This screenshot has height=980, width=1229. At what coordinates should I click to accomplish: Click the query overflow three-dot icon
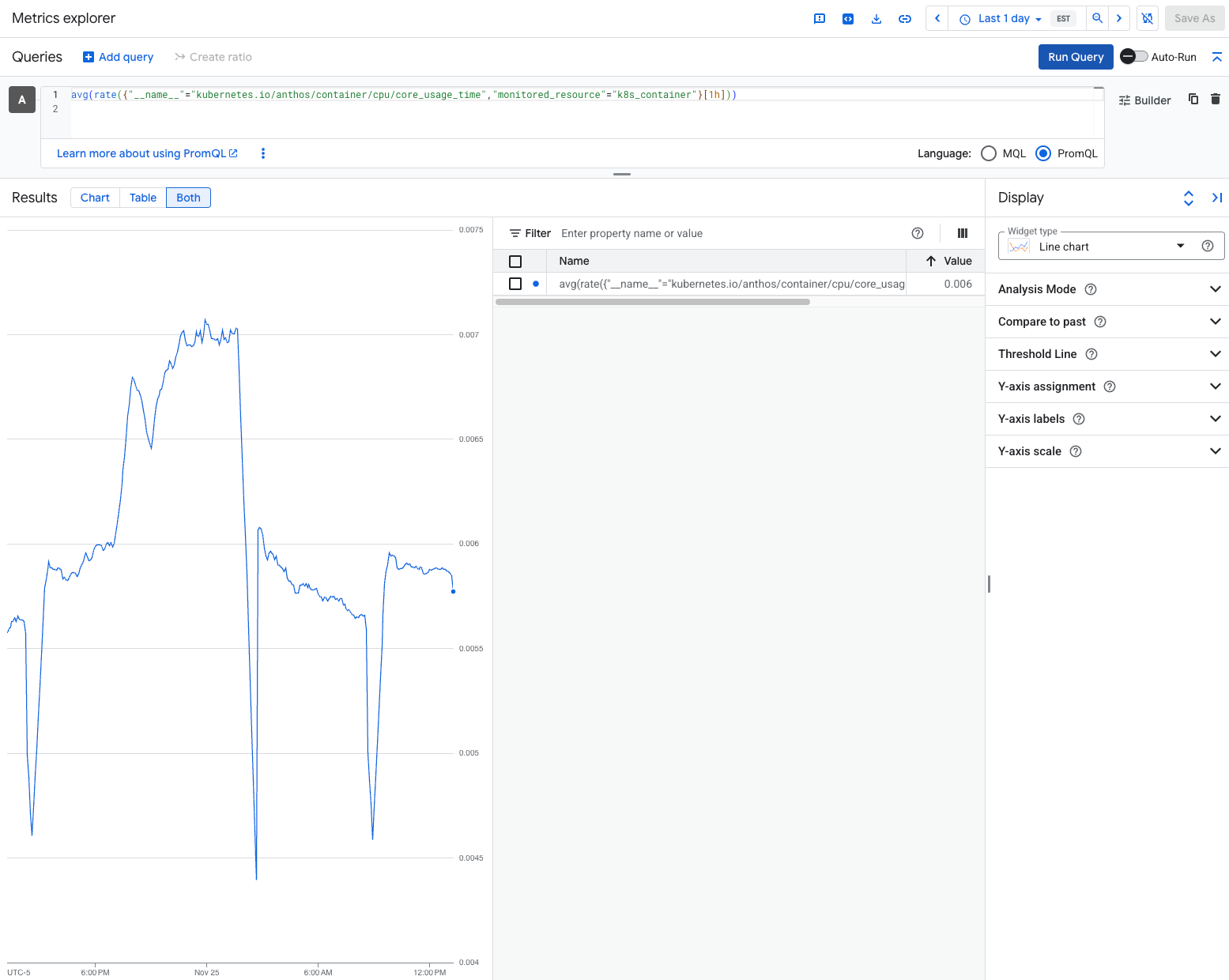point(263,153)
